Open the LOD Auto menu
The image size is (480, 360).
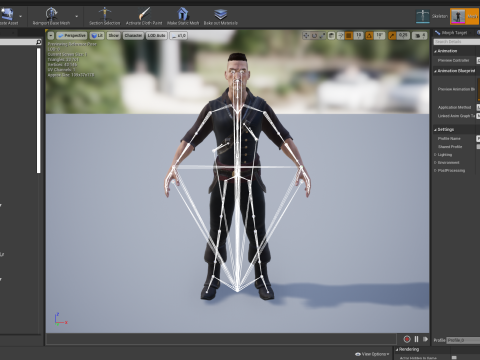[x=157, y=35]
